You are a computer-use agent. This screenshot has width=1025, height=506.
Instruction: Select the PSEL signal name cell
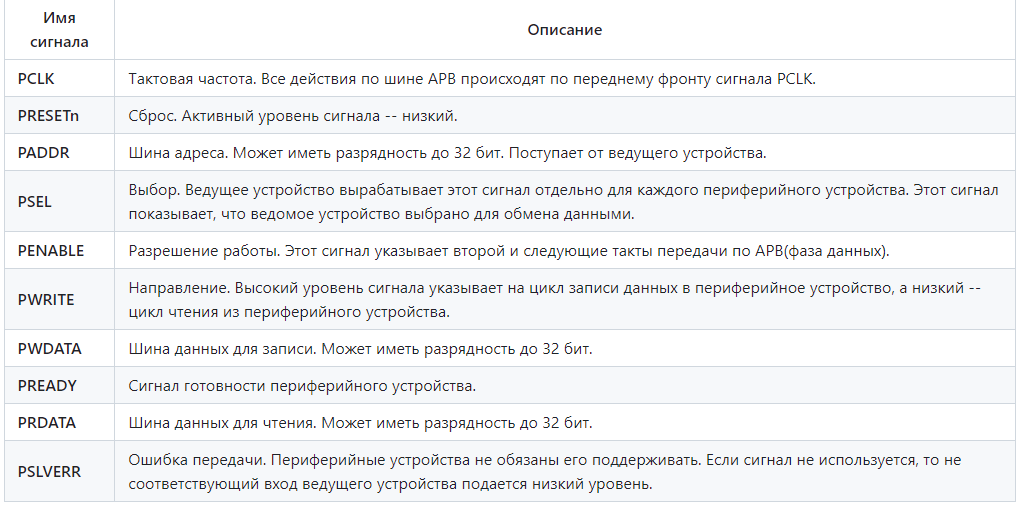click(34, 202)
